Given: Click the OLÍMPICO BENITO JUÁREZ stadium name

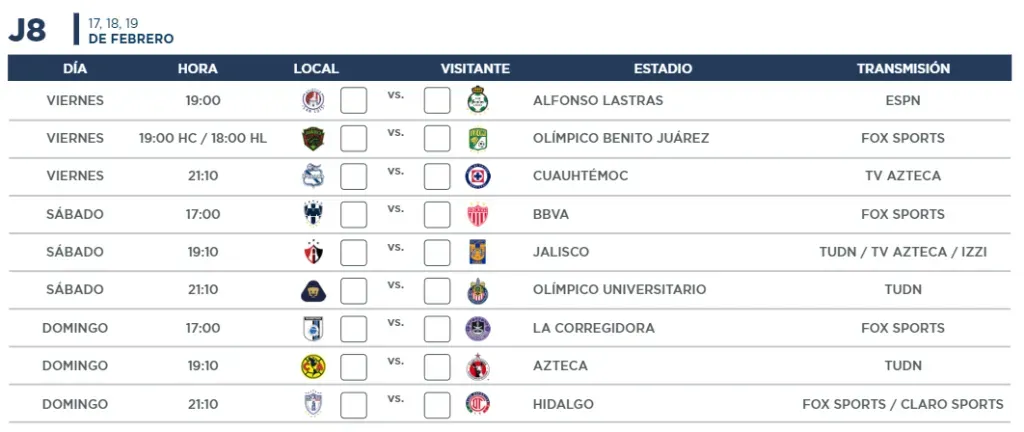Looking at the screenshot, I should coord(621,138).
